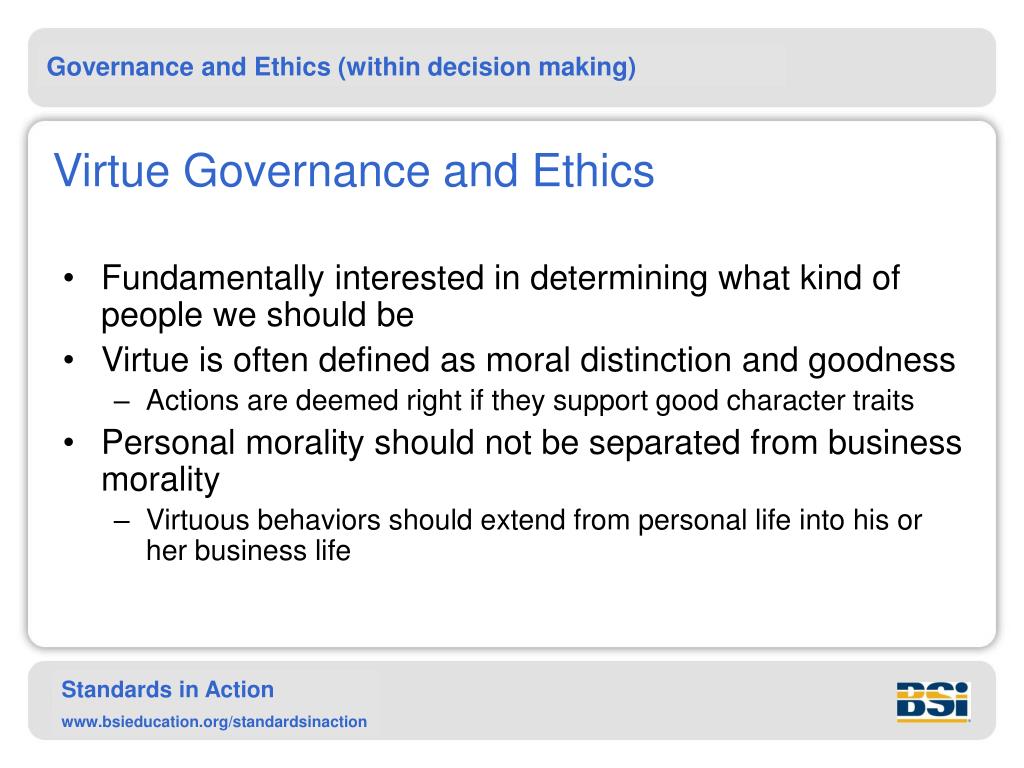
Task: Click the text 'her business life'
Action: point(248,551)
